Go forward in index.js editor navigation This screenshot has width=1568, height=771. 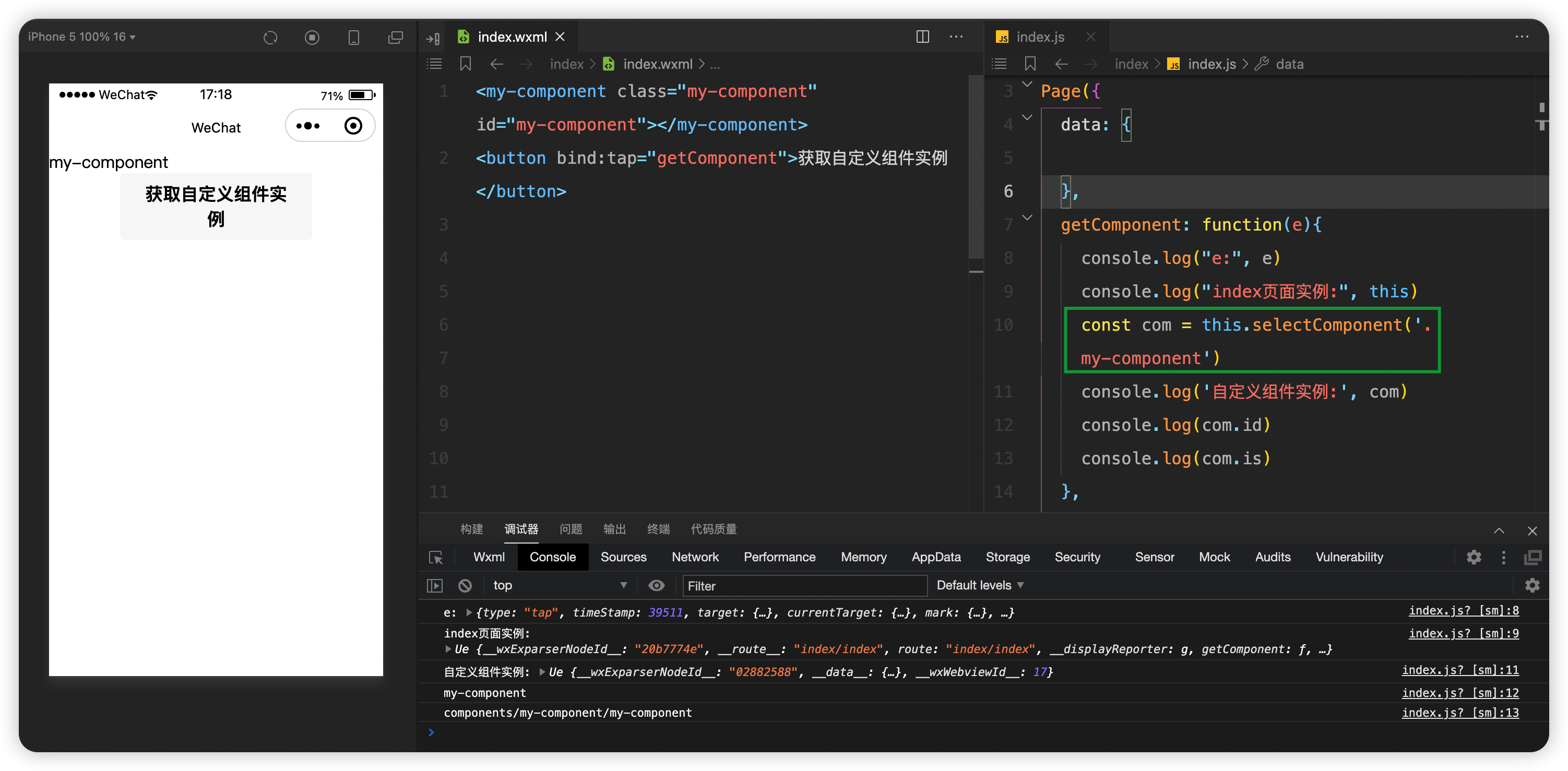point(1091,64)
